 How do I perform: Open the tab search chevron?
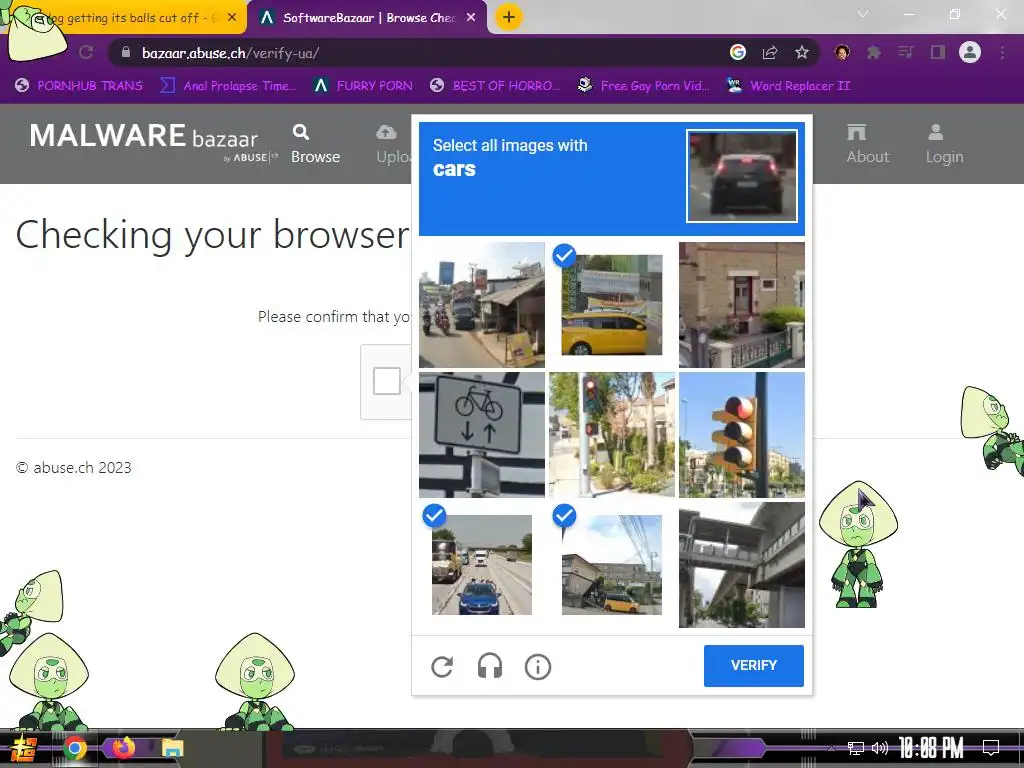point(863,14)
